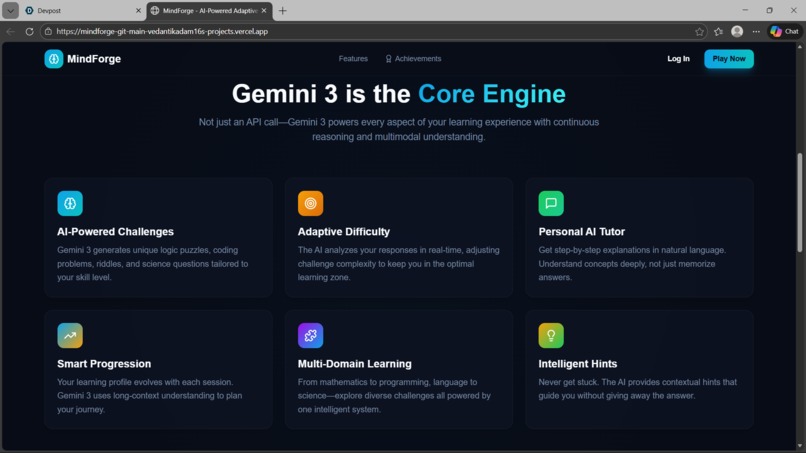The image size is (806, 453).
Task: Close the MindForge tab
Action: pos(264,10)
